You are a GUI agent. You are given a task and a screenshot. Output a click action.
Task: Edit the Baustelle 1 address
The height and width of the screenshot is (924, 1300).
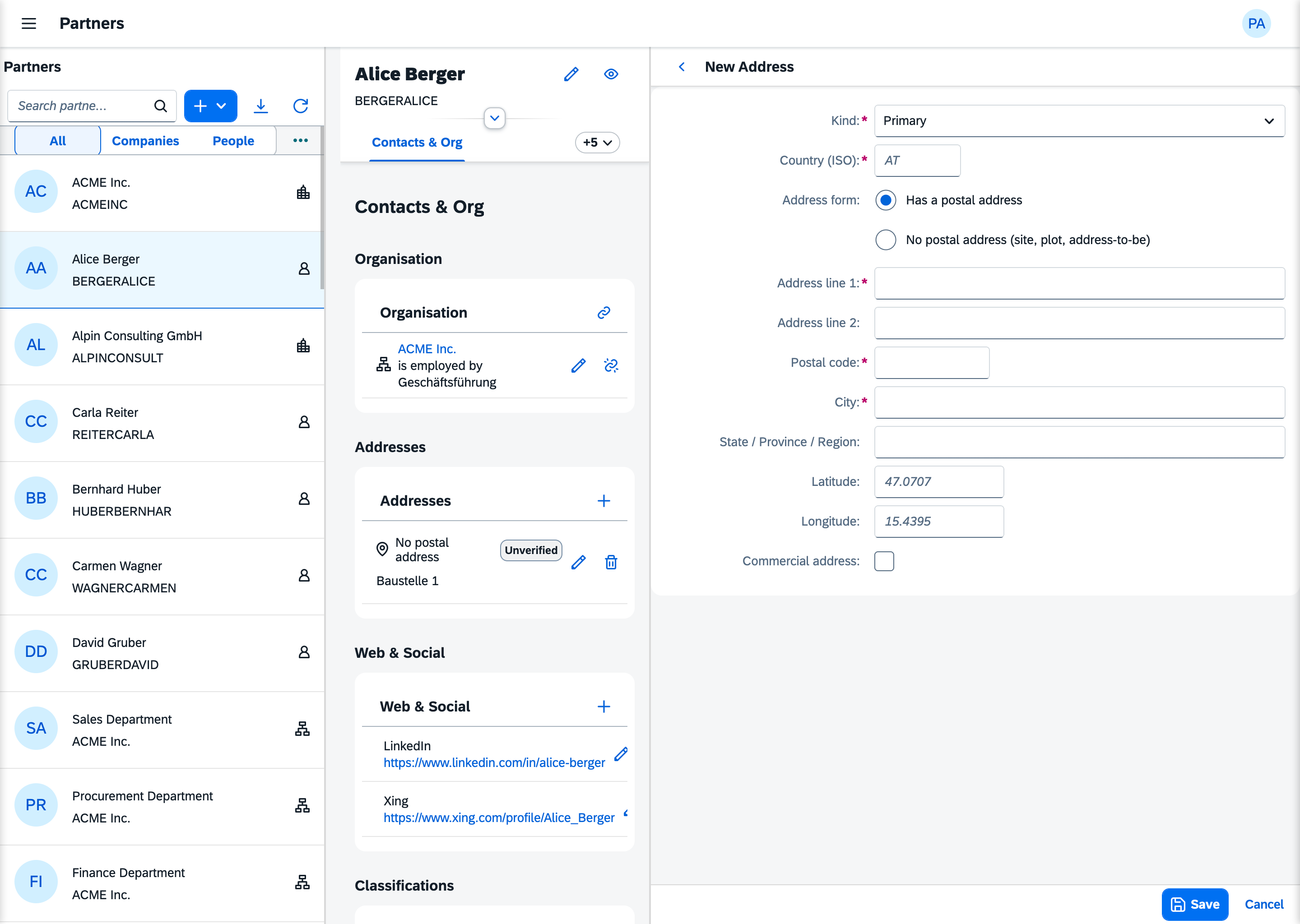[578, 562]
